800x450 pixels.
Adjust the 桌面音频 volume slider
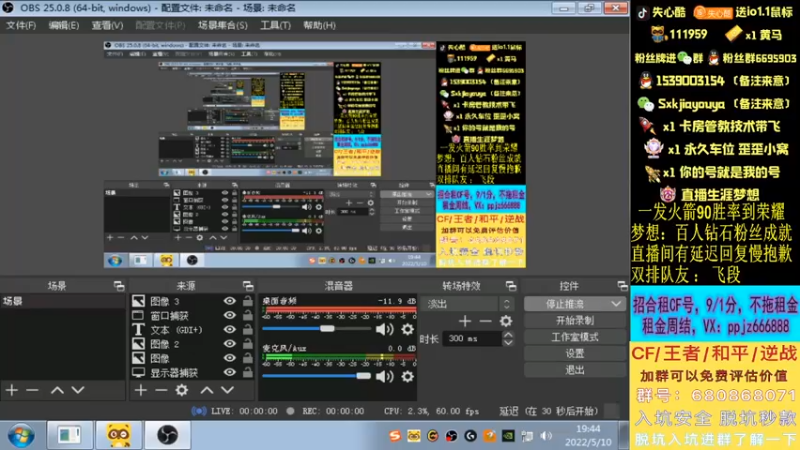pos(317,329)
